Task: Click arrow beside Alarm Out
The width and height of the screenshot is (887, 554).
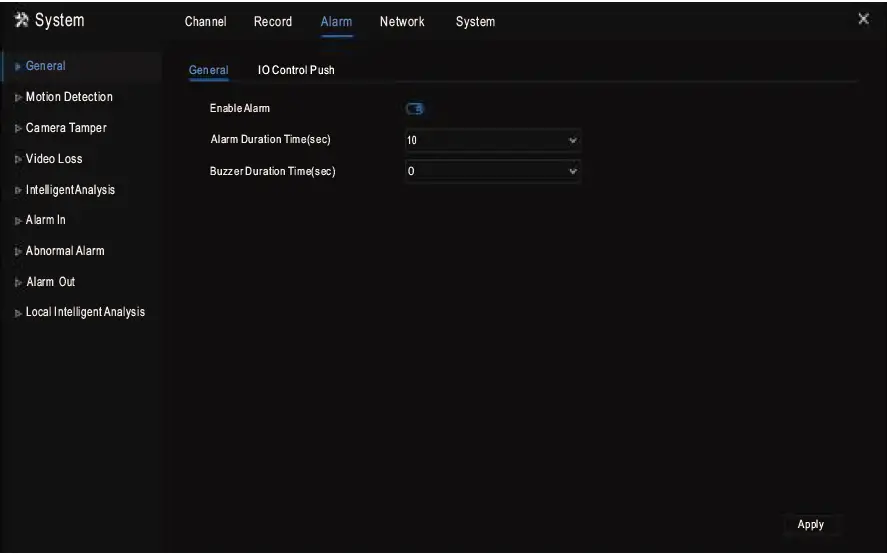Action: (x=18, y=282)
